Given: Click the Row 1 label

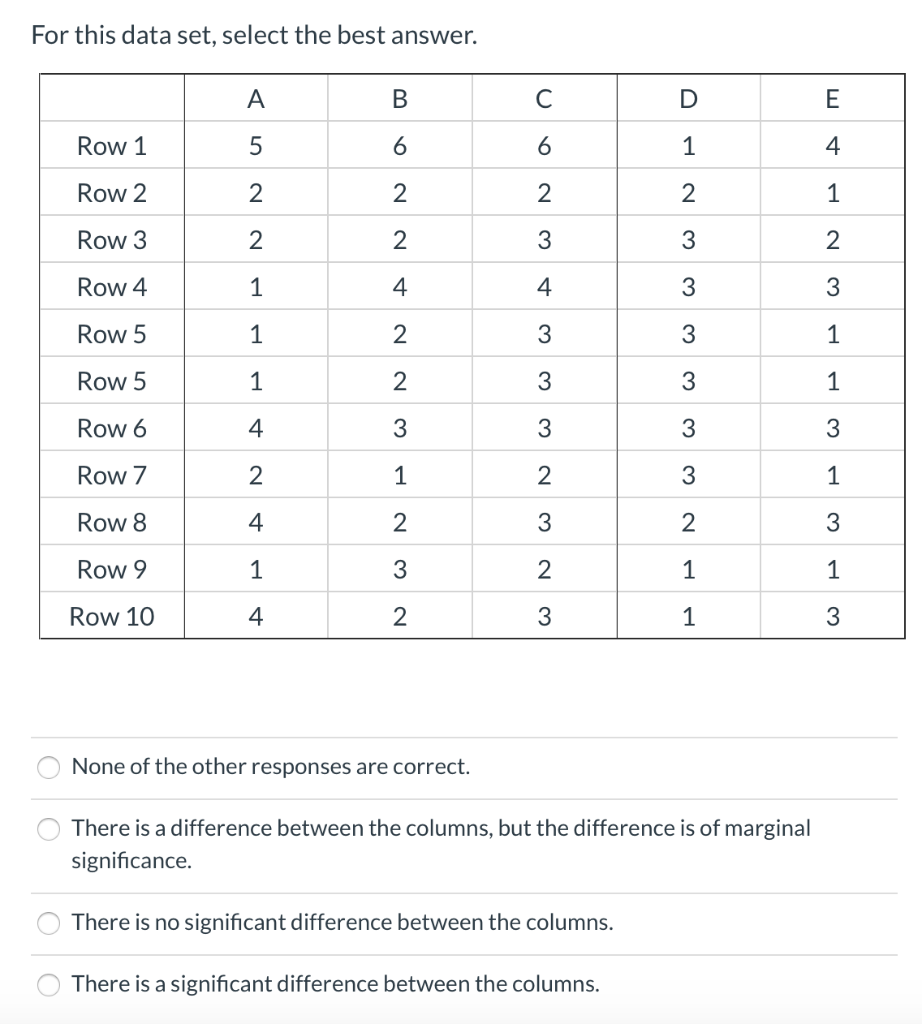Looking at the screenshot, I should point(110,145).
